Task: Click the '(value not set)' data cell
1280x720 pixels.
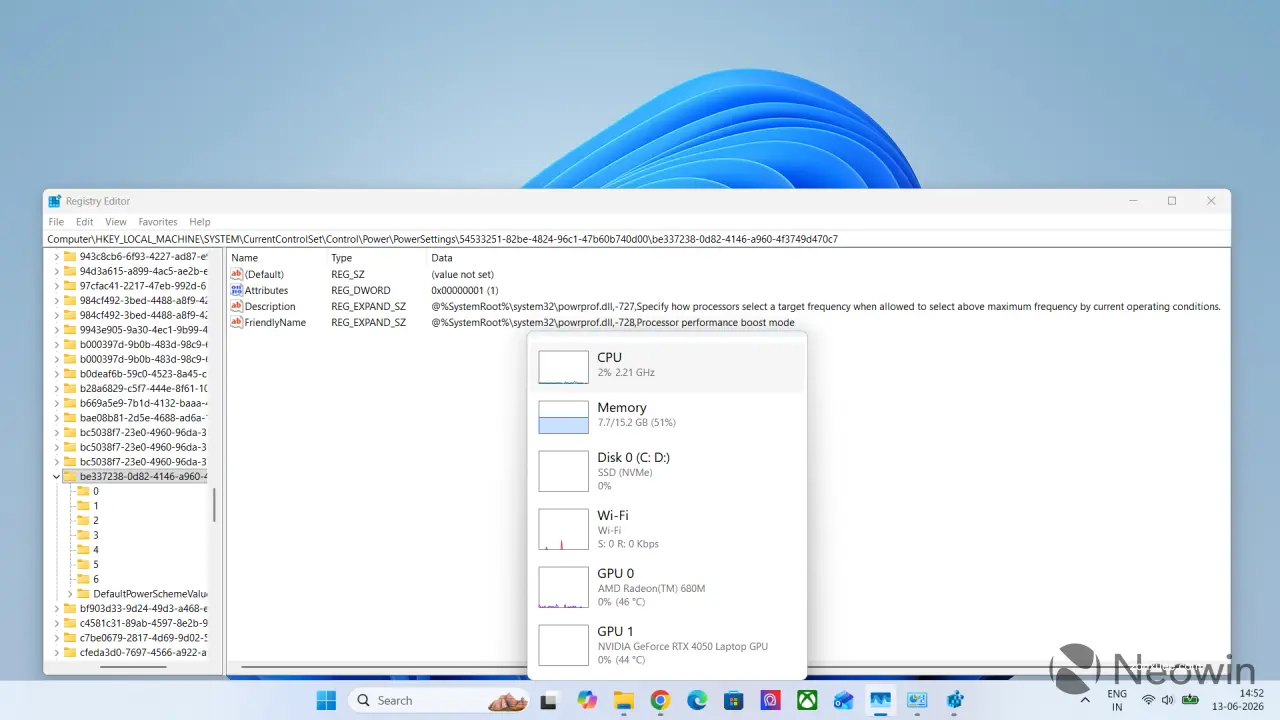Action: click(462, 274)
